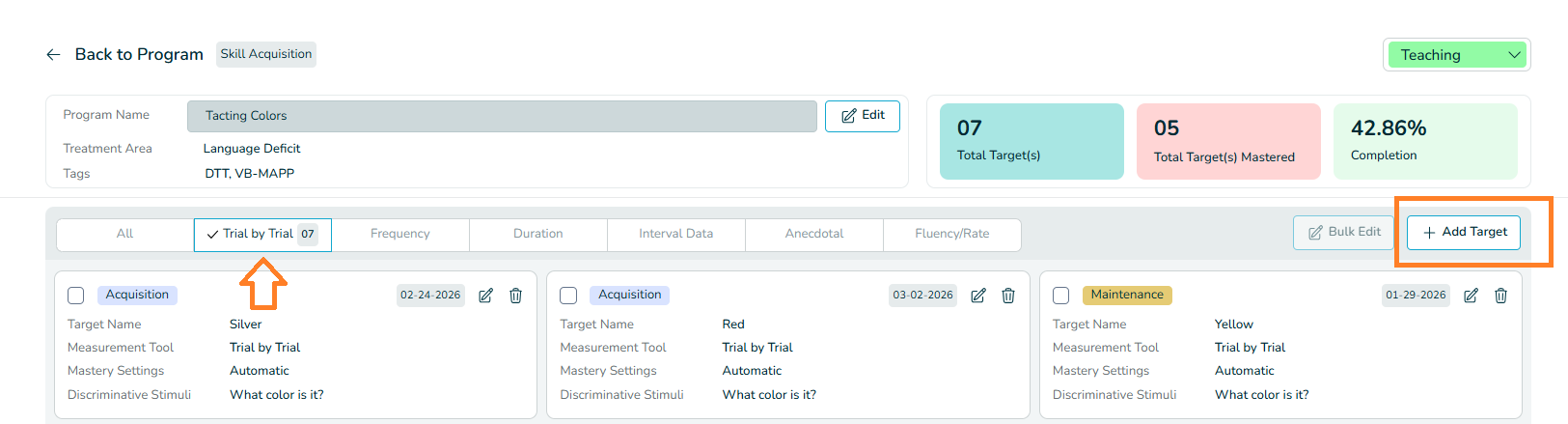Click the back arrow icon
This screenshot has height=424, width=1568.
click(53, 55)
